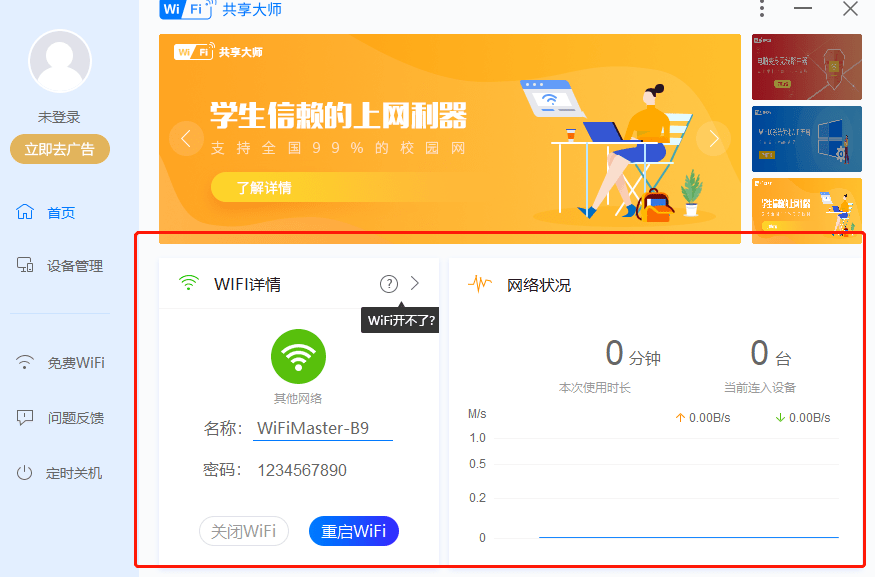Click the password value 1234567890
Screen dimensions: 875x577
tap(302, 470)
